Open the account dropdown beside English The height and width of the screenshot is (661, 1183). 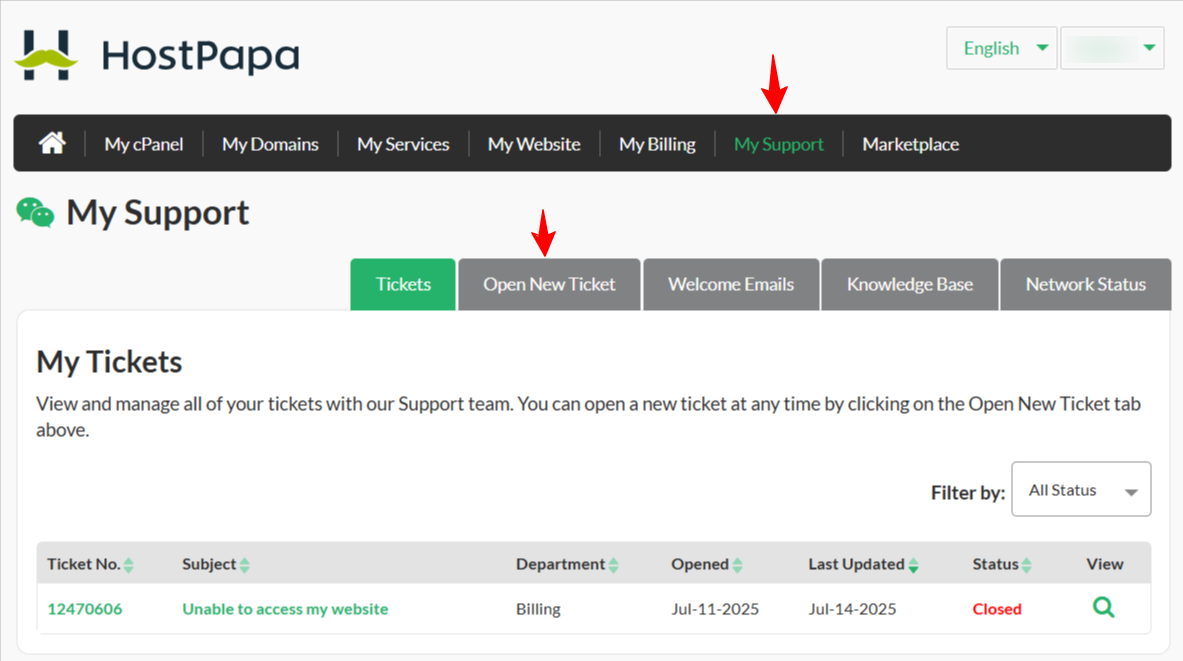point(1112,48)
